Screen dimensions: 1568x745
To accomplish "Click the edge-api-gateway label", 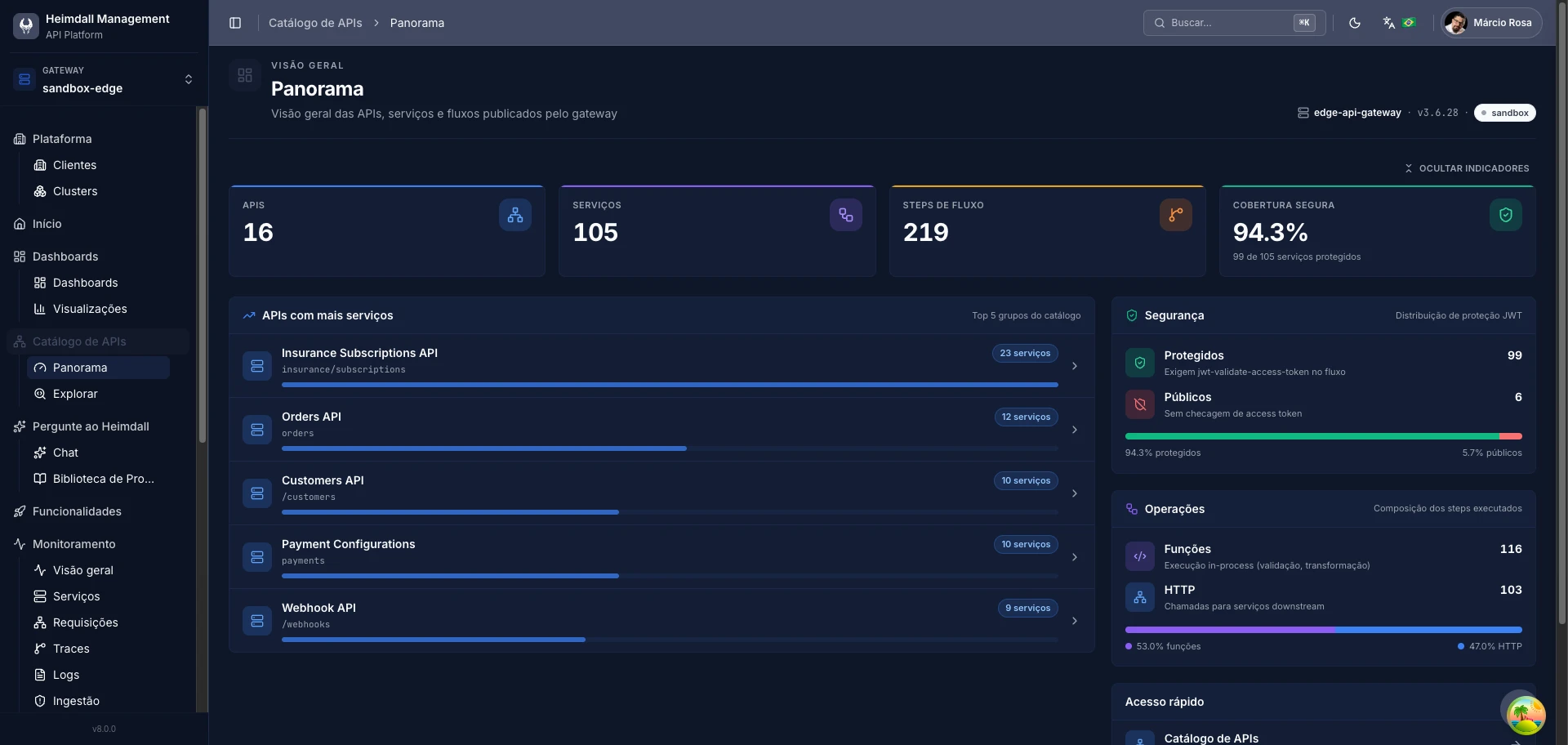I will coord(1356,113).
